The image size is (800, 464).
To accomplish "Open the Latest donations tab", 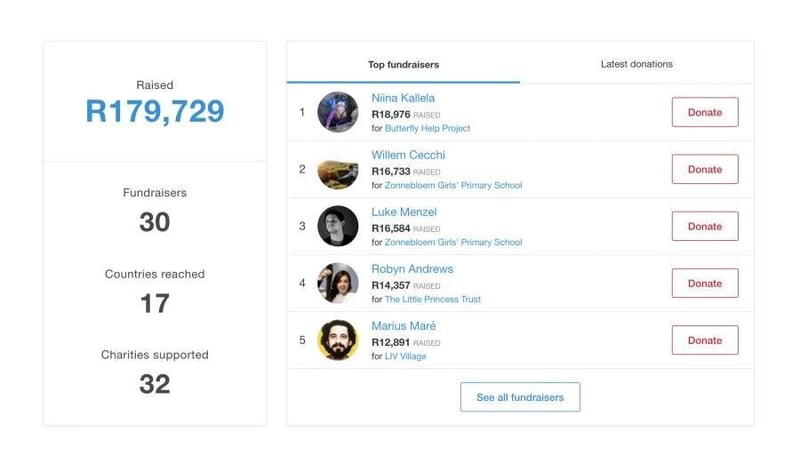I will pos(636,64).
